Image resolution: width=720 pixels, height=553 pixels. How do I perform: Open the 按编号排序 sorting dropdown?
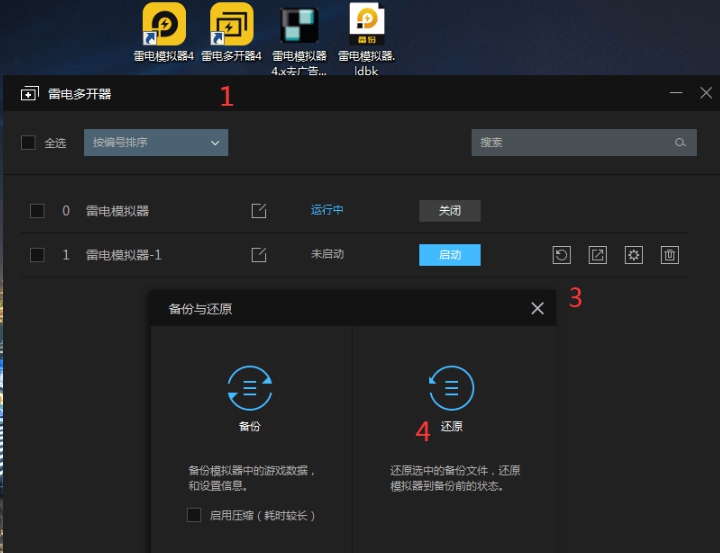[156, 142]
